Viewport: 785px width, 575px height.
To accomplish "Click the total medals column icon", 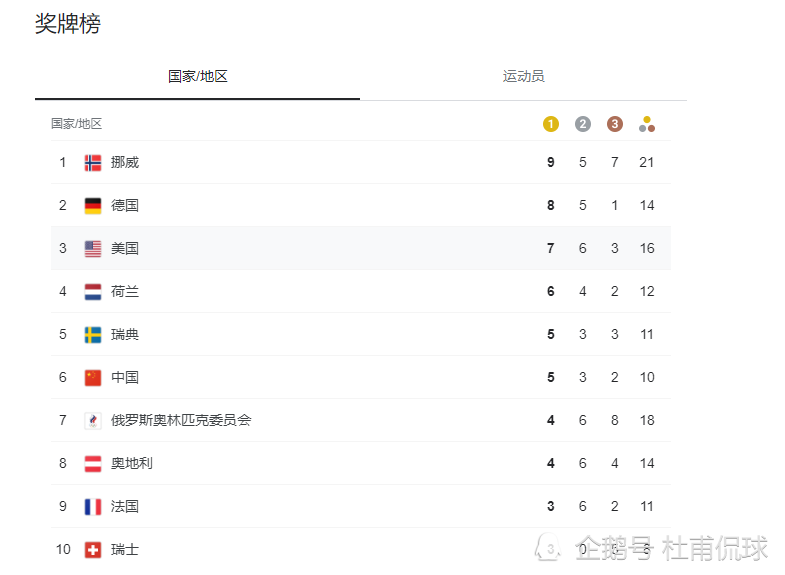I will coord(647,124).
